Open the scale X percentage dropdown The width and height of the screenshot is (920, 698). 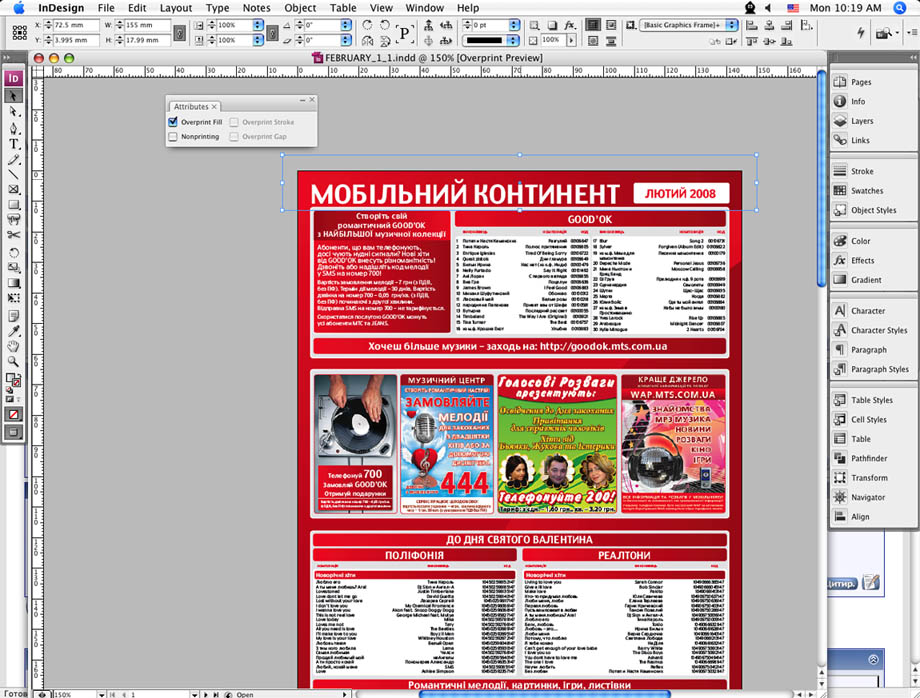(x=258, y=25)
